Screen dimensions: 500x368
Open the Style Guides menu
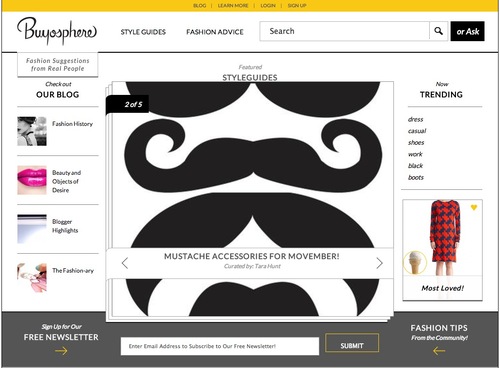143,32
